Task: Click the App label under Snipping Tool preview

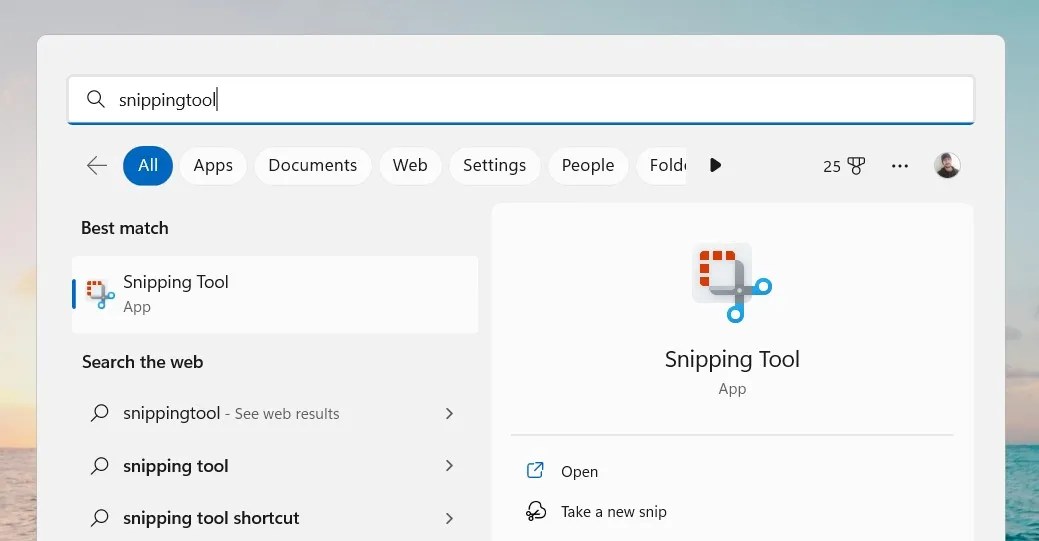Action: point(732,389)
